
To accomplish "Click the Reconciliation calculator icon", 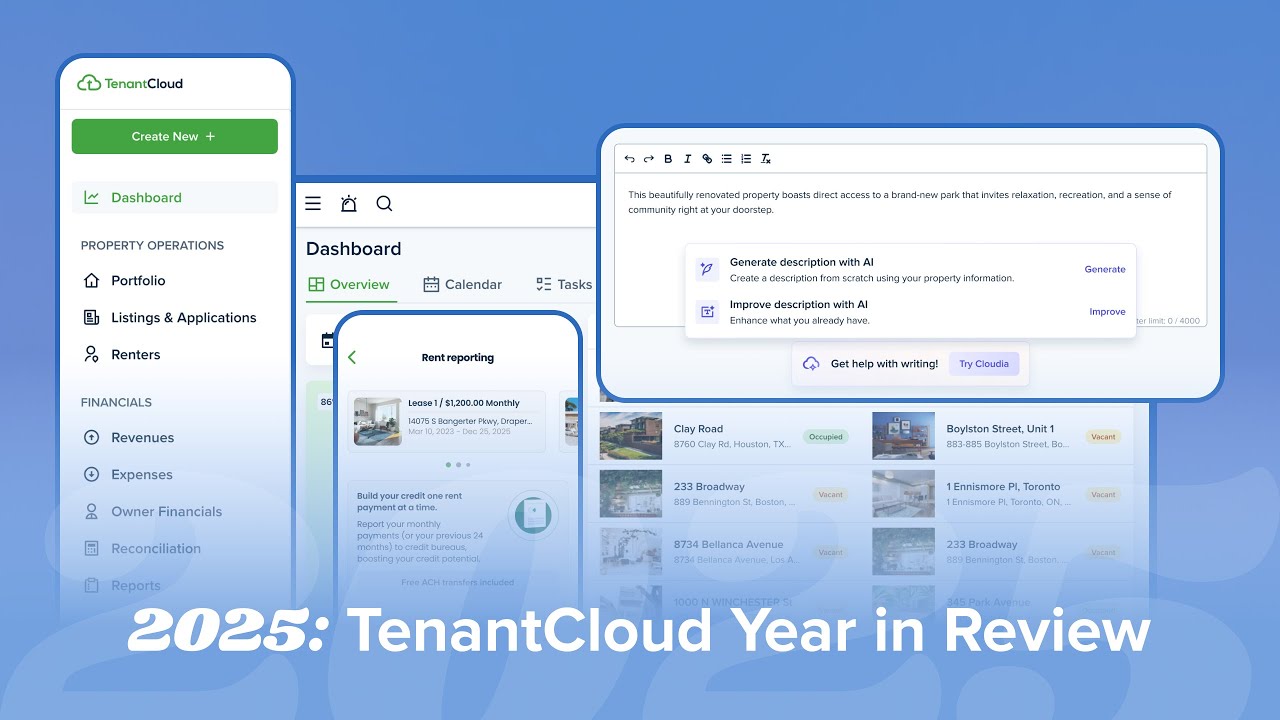I will [92, 549].
